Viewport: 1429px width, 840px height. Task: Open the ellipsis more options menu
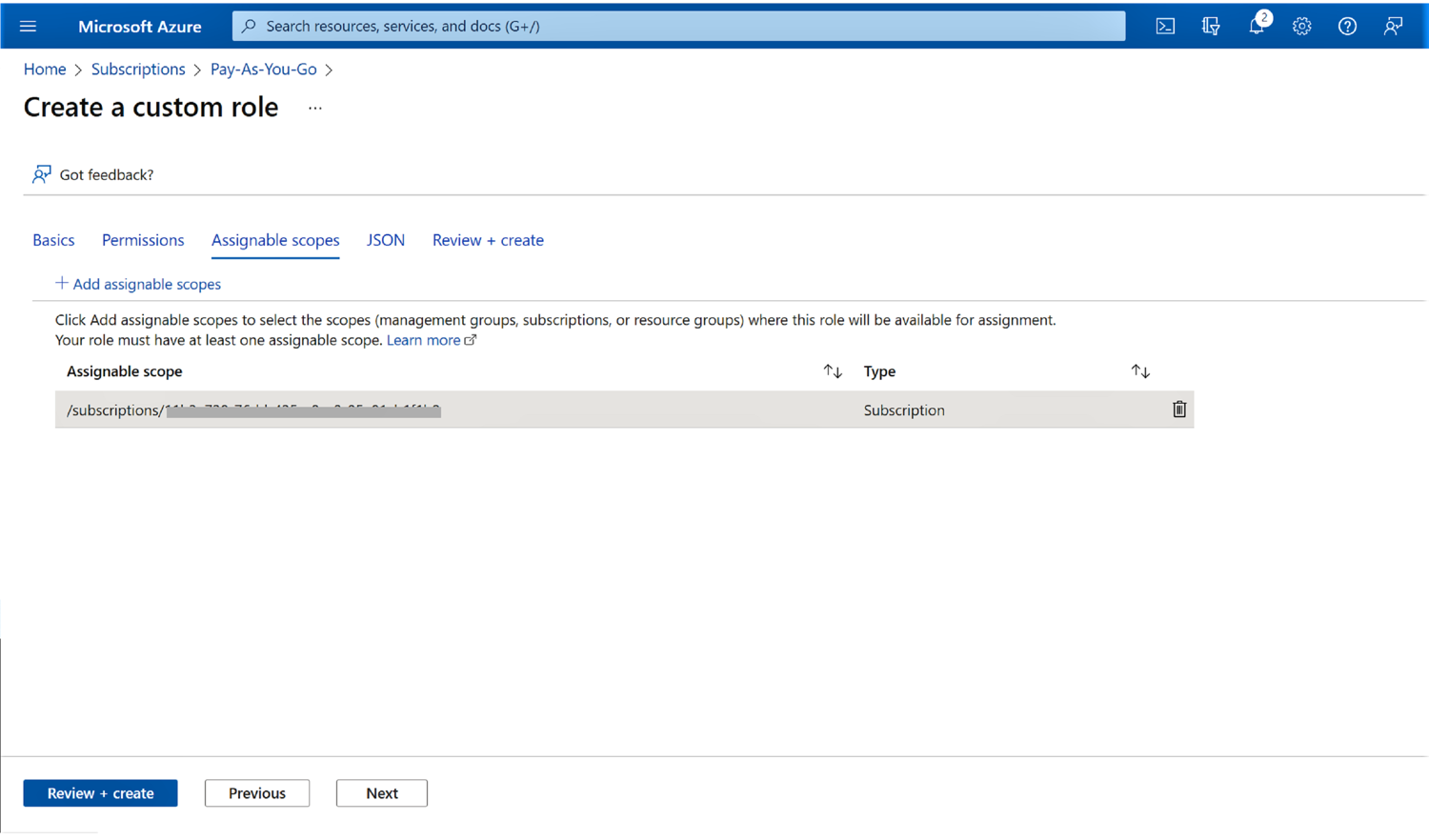click(315, 109)
